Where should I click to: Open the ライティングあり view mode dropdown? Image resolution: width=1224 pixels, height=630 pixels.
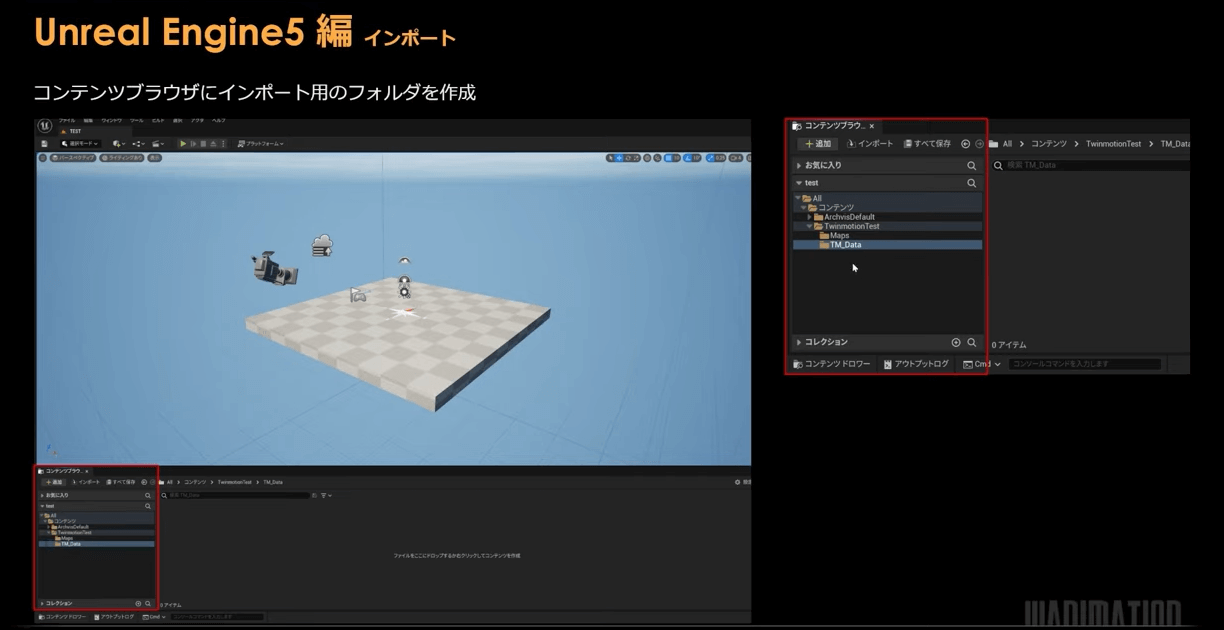pyautogui.click(x=122, y=158)
